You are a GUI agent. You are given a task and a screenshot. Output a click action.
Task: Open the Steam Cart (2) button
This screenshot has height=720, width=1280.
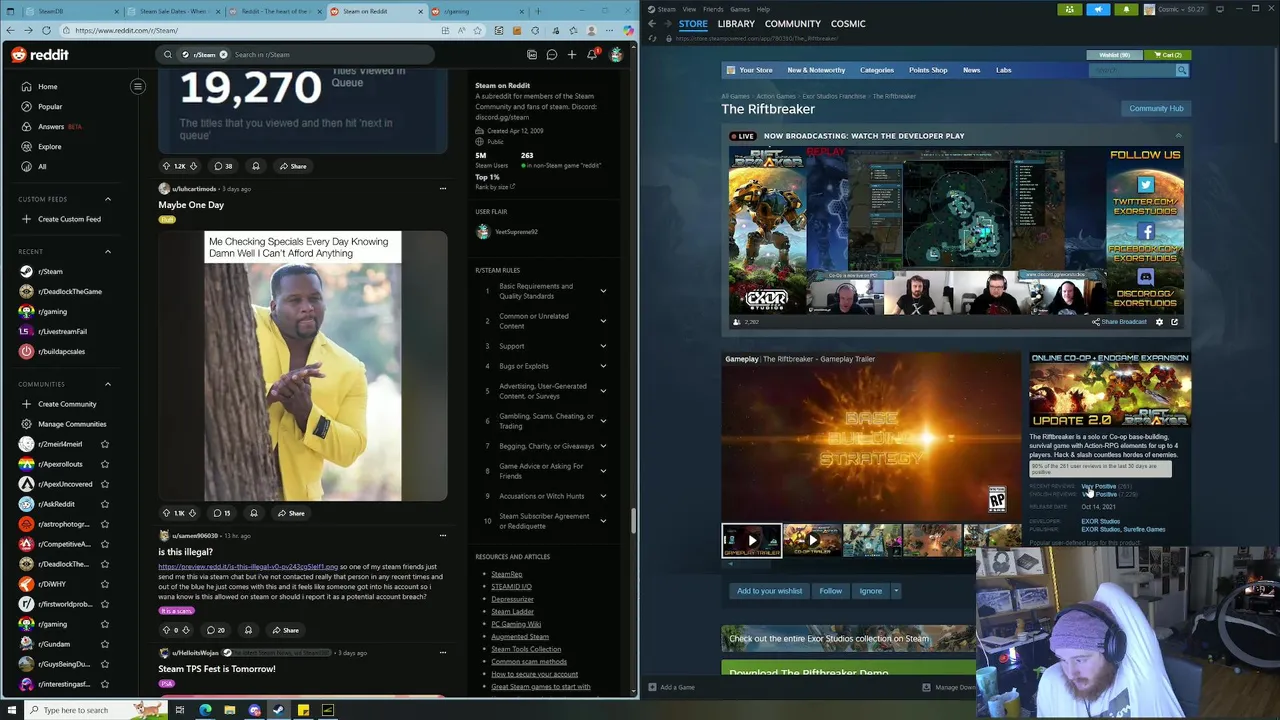[1168, 55]
